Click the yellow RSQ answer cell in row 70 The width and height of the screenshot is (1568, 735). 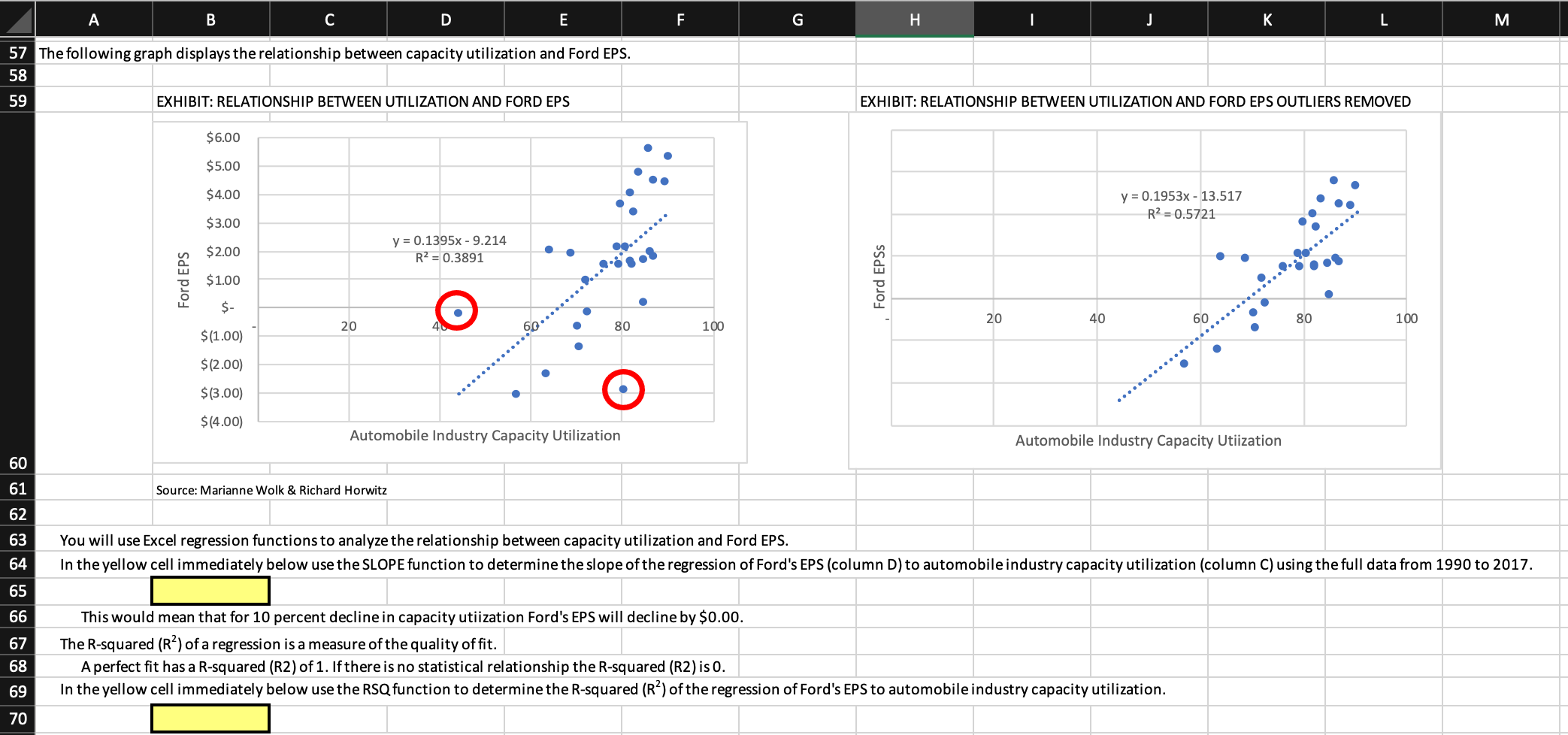coord(210,718)
